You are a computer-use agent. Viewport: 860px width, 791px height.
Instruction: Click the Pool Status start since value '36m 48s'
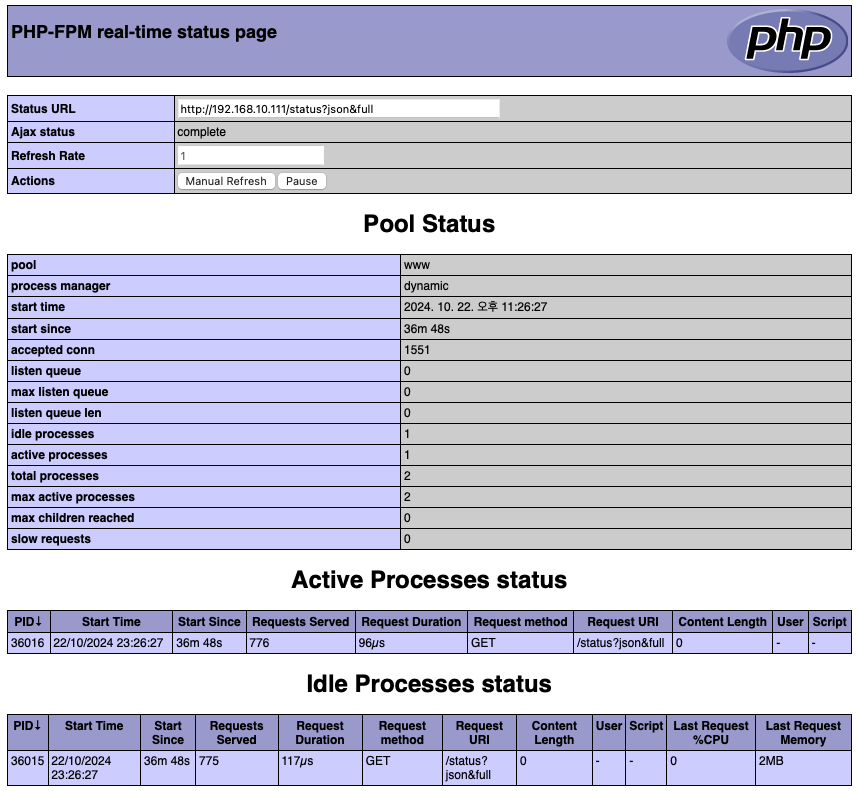pyautogui.click(x=427, y=329)
